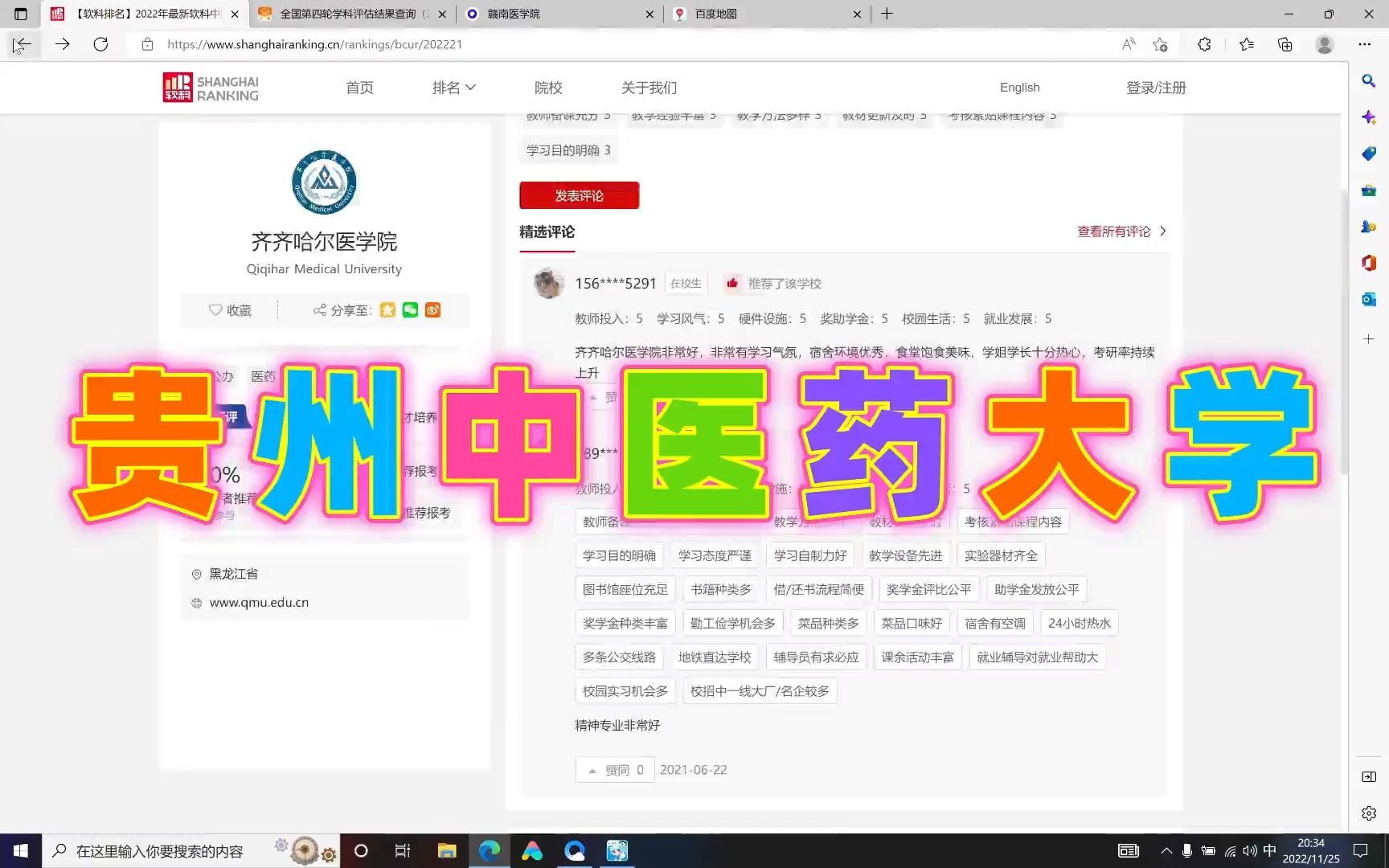1389x868 pixels.
Task: Open the browser profile avatar
Action: coord(1325,44)
